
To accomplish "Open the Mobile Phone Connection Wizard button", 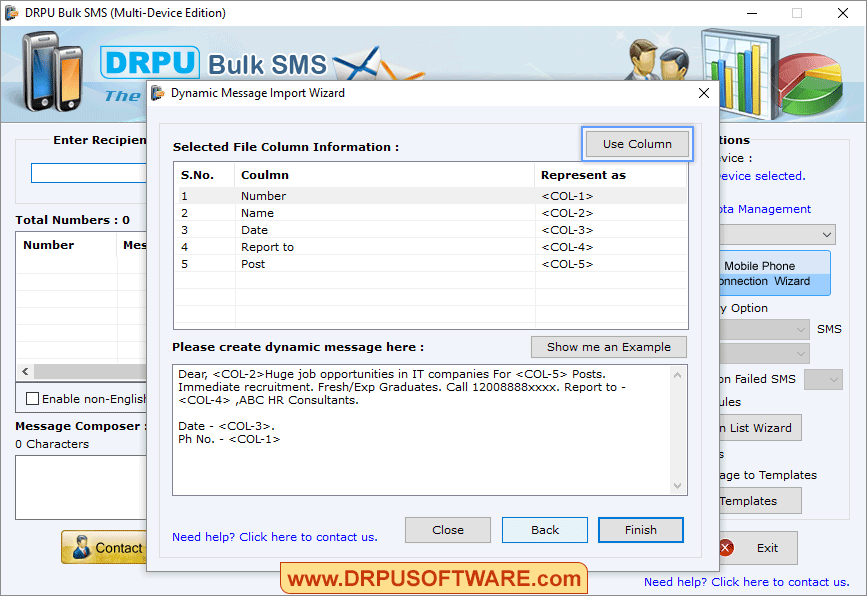I will [x=774, y=273].
